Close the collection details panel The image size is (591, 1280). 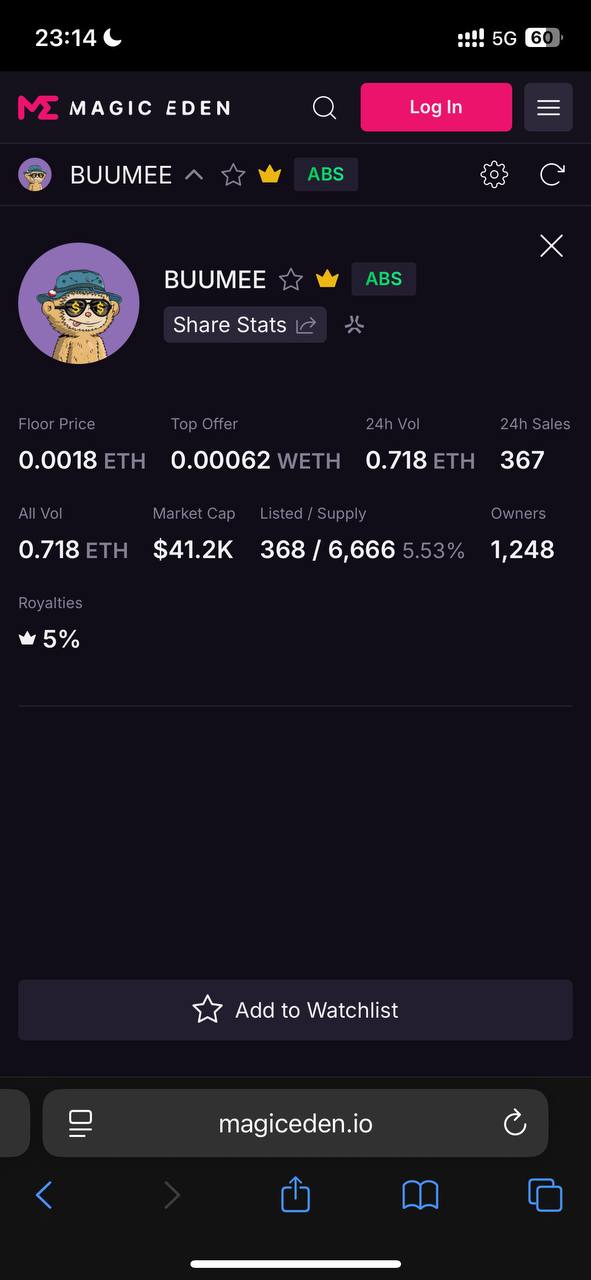click(x=551, y=246)
